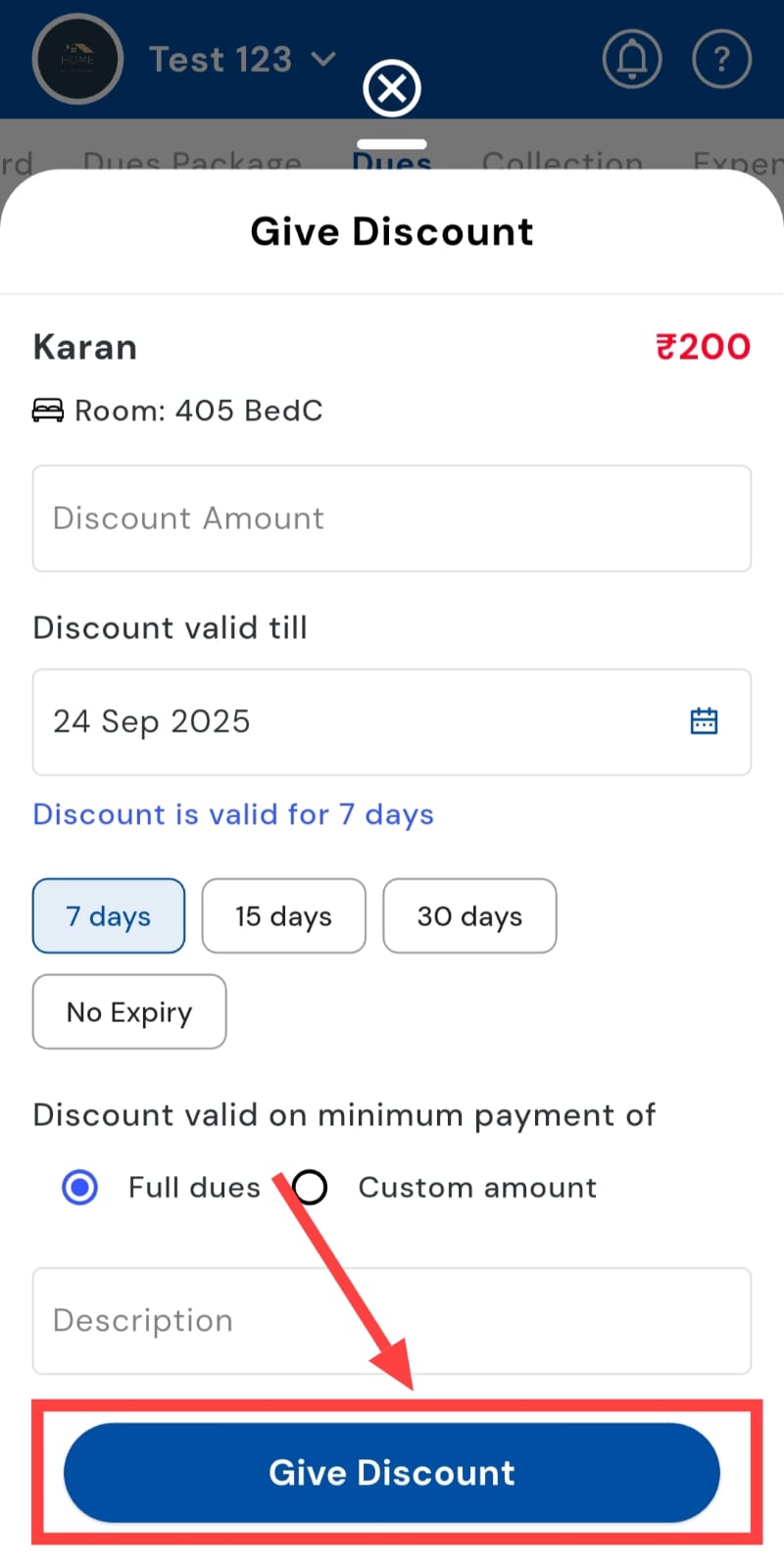Viewport: 784px width, 1568px height.
Task: Choose the 15 days validity chip
Action: pos(283,916)
